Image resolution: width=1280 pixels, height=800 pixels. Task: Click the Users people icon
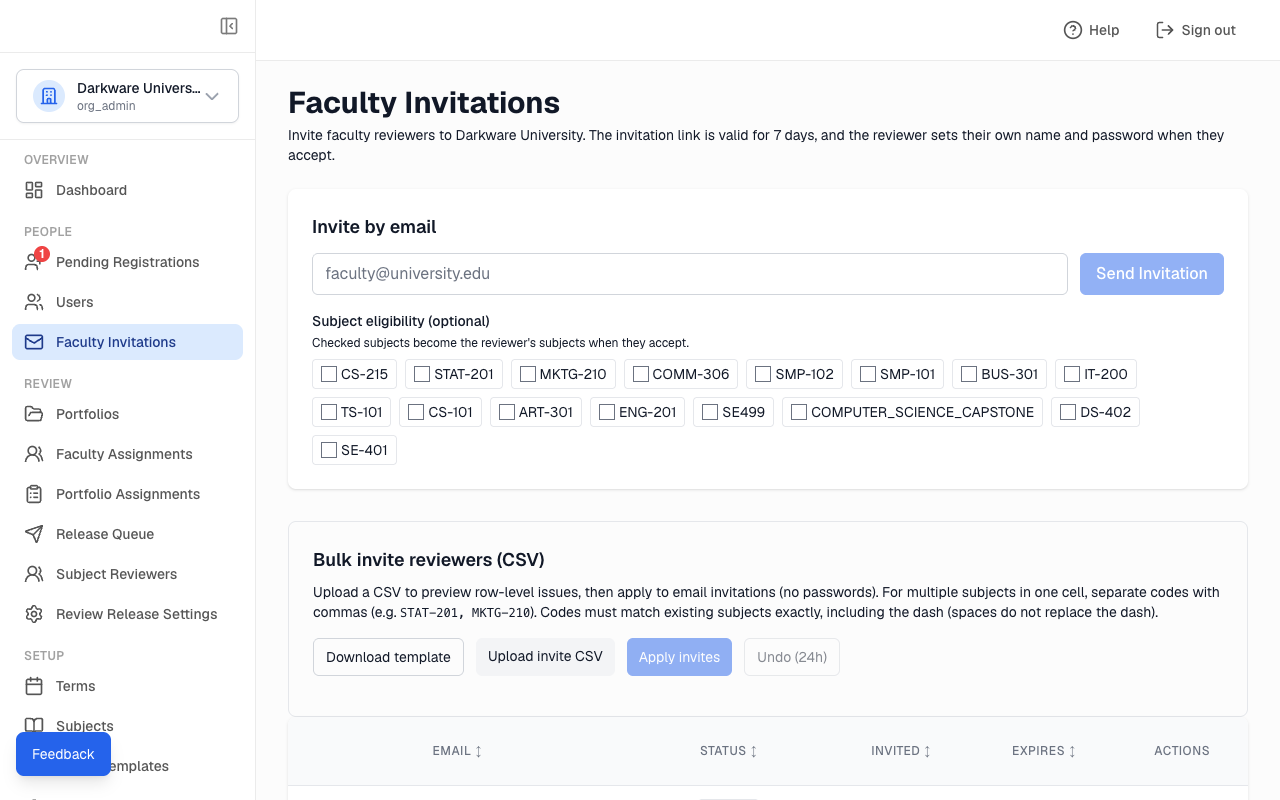pyautogui.click(x=34, y=302)
